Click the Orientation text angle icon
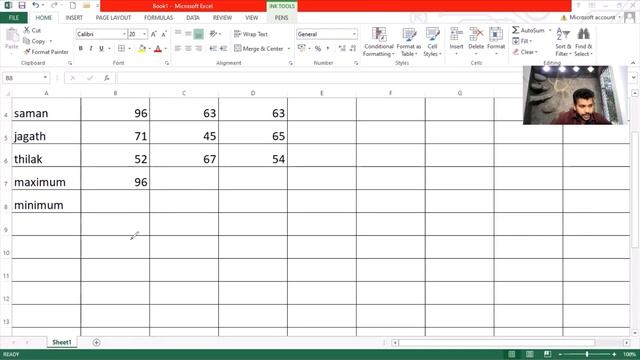Image resolution: width=640 pixels, height=360 pixels. coord(213,34)
